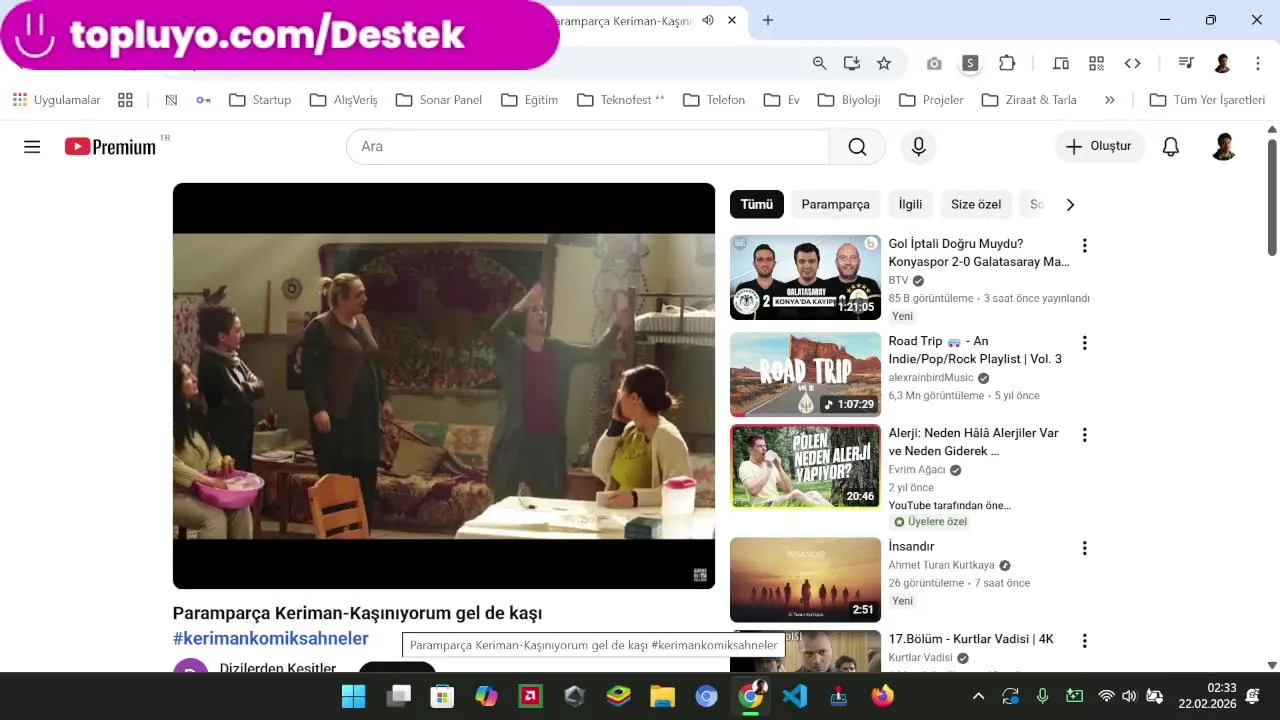Click the QR code extension icon
This screenshot has width=1280, height=720.
click(x=1097, y=63)
